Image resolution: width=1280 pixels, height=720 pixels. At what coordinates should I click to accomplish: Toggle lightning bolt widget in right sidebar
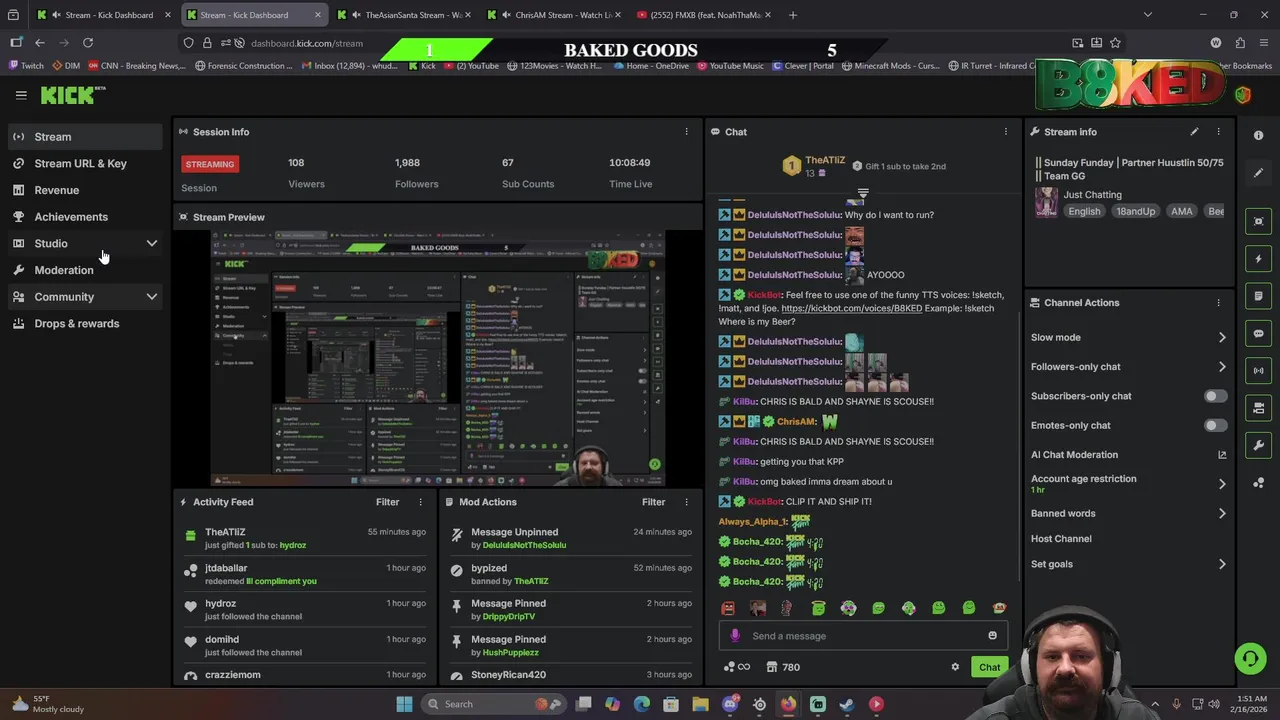(1259, 259)
